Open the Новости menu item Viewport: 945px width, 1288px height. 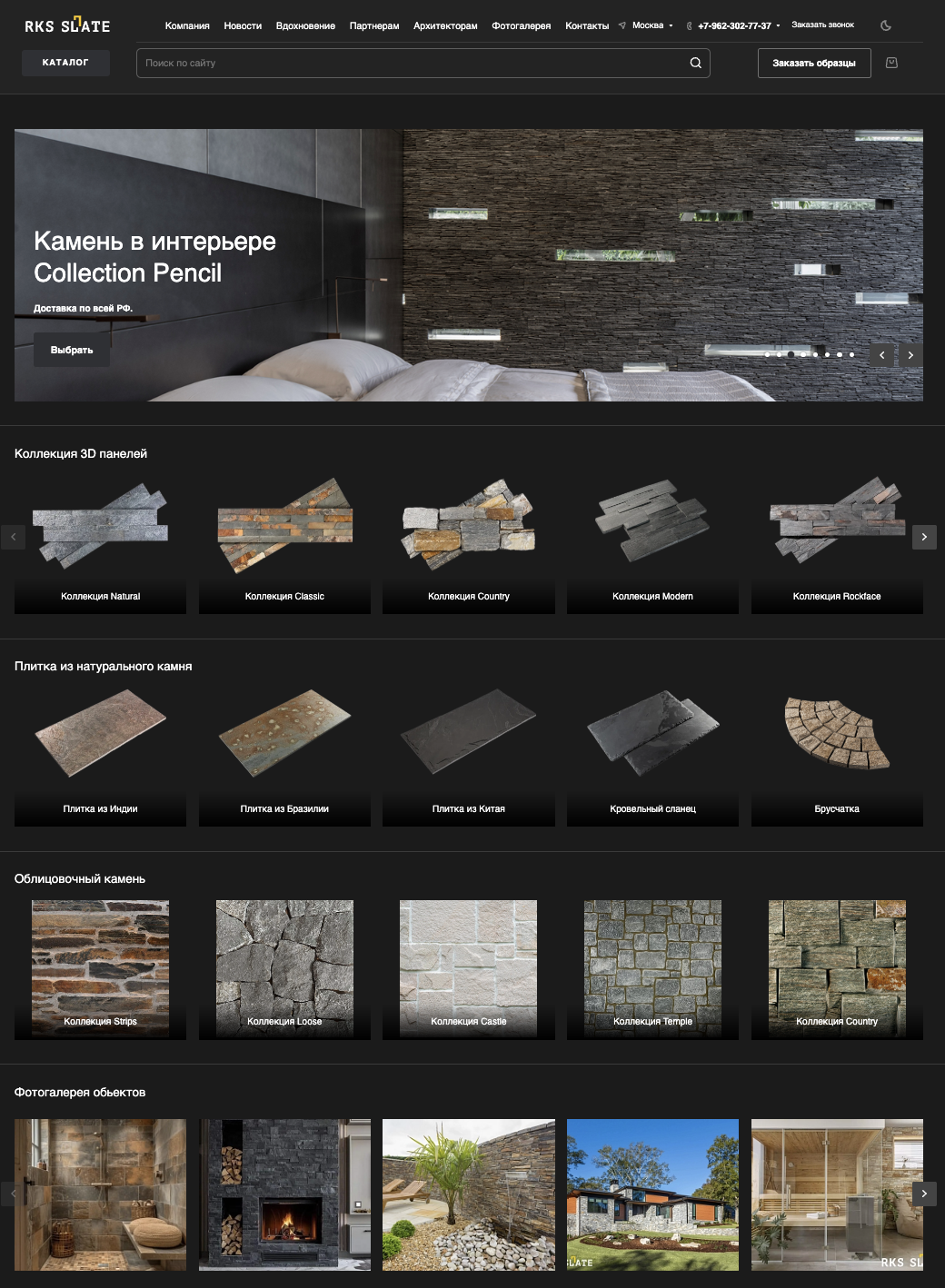pos(243,25)
